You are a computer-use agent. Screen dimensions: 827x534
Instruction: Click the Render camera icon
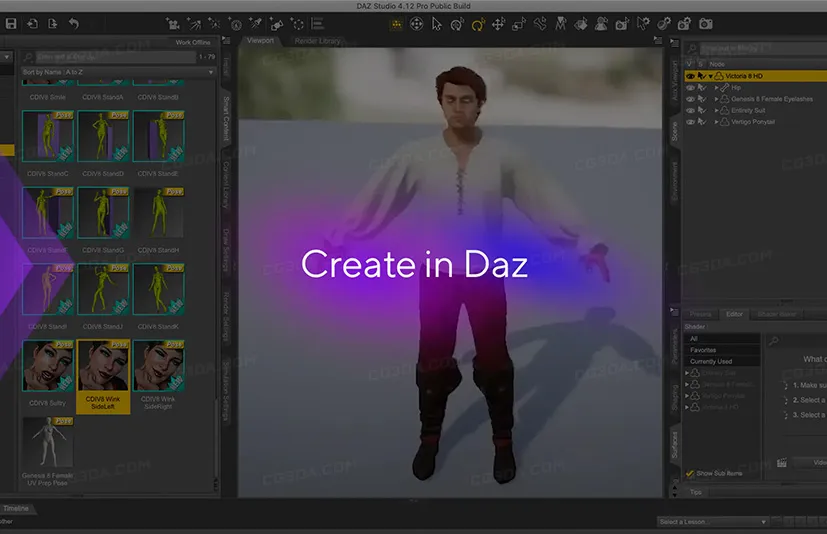pyautogui.click(x=706, y=23)
